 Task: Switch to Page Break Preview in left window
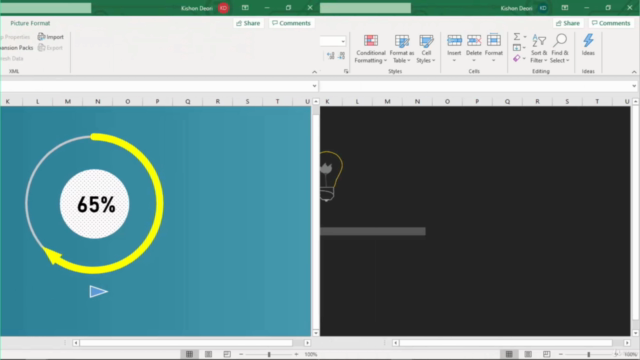coord(227,354)
